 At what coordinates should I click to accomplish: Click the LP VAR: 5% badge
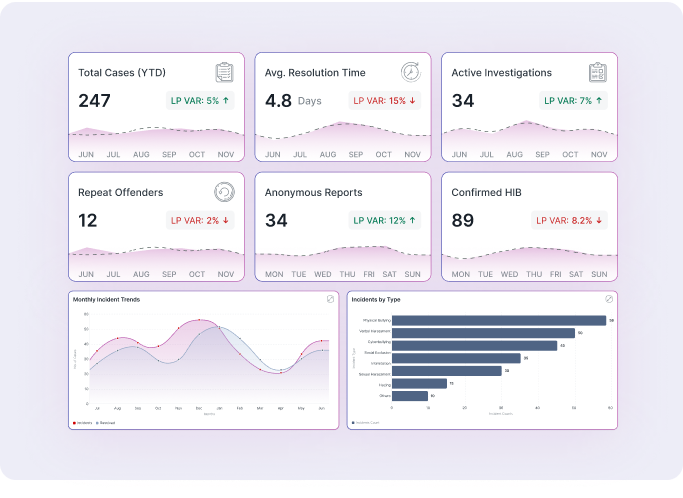(201, 100)
